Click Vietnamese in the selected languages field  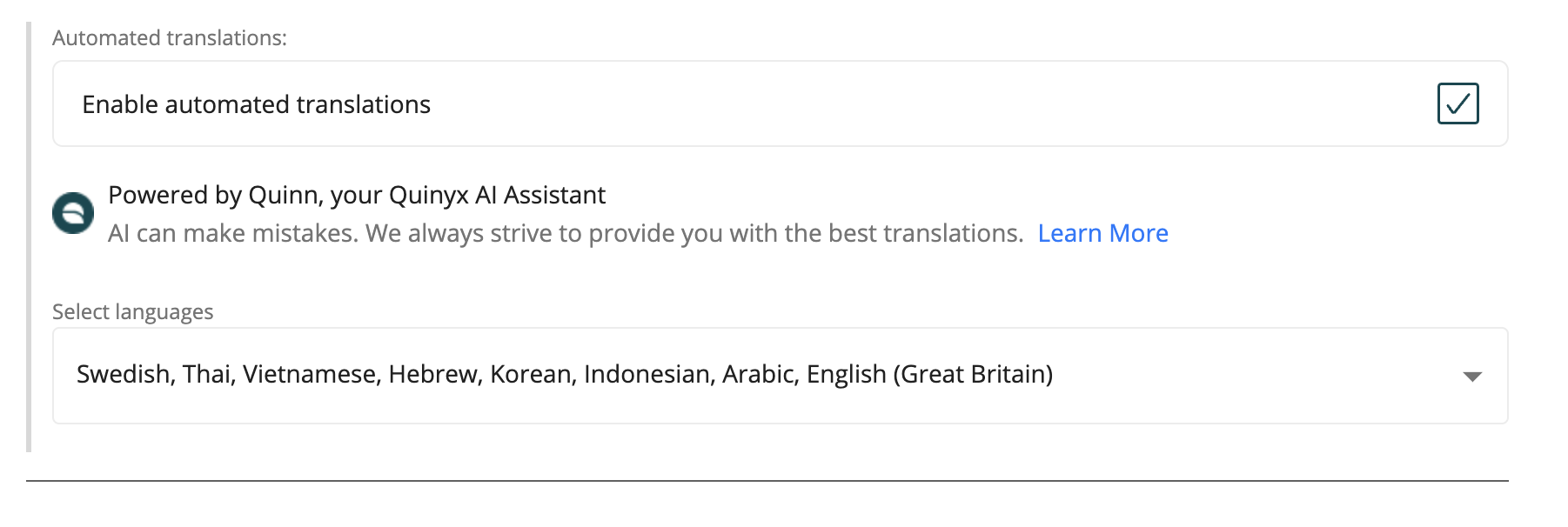coord(312,374)
